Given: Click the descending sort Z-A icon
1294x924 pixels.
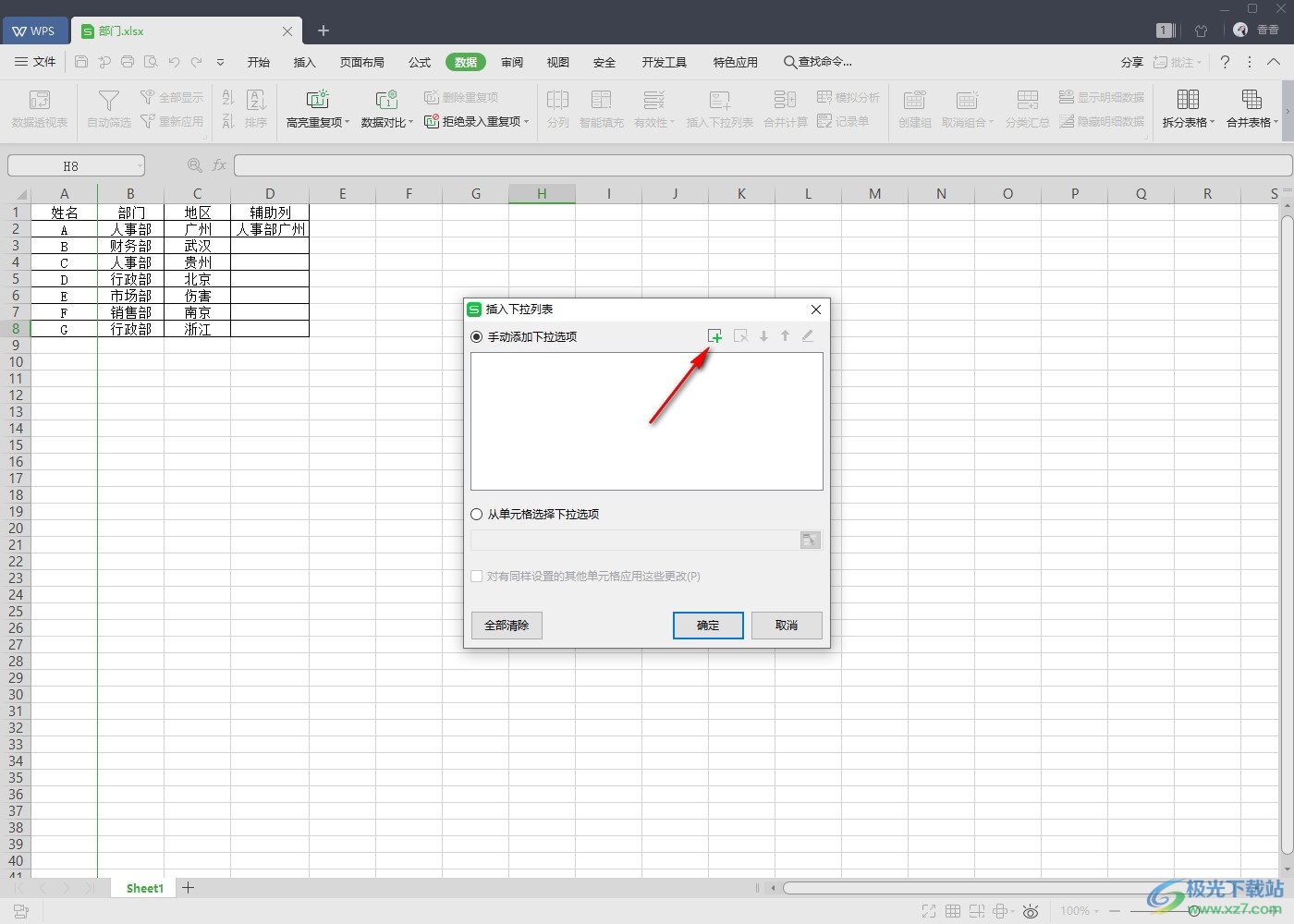Looking at the screenshot, I should [x=228, y=121].
